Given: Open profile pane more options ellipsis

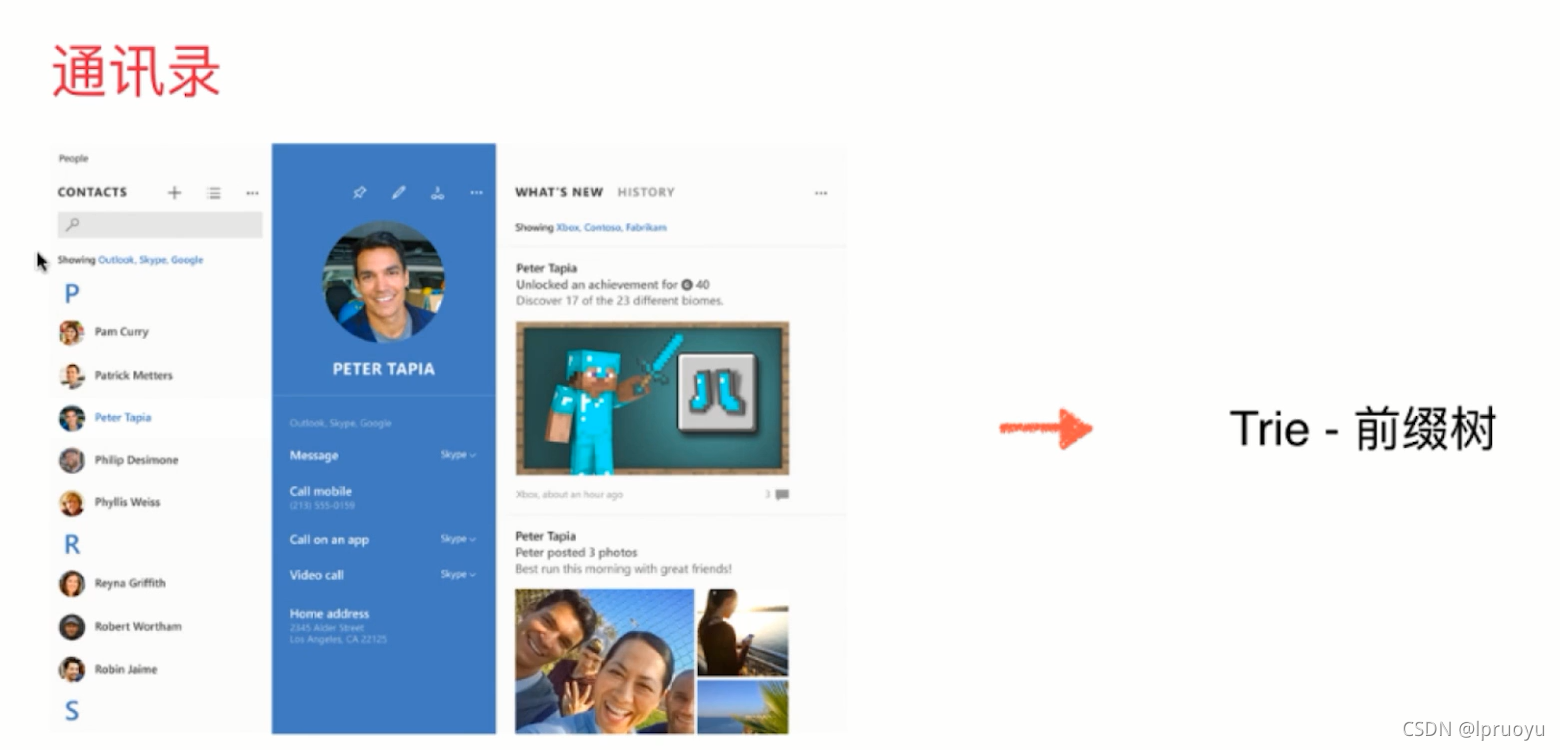Looking at the screenshot, I should [x=476, y=192].
